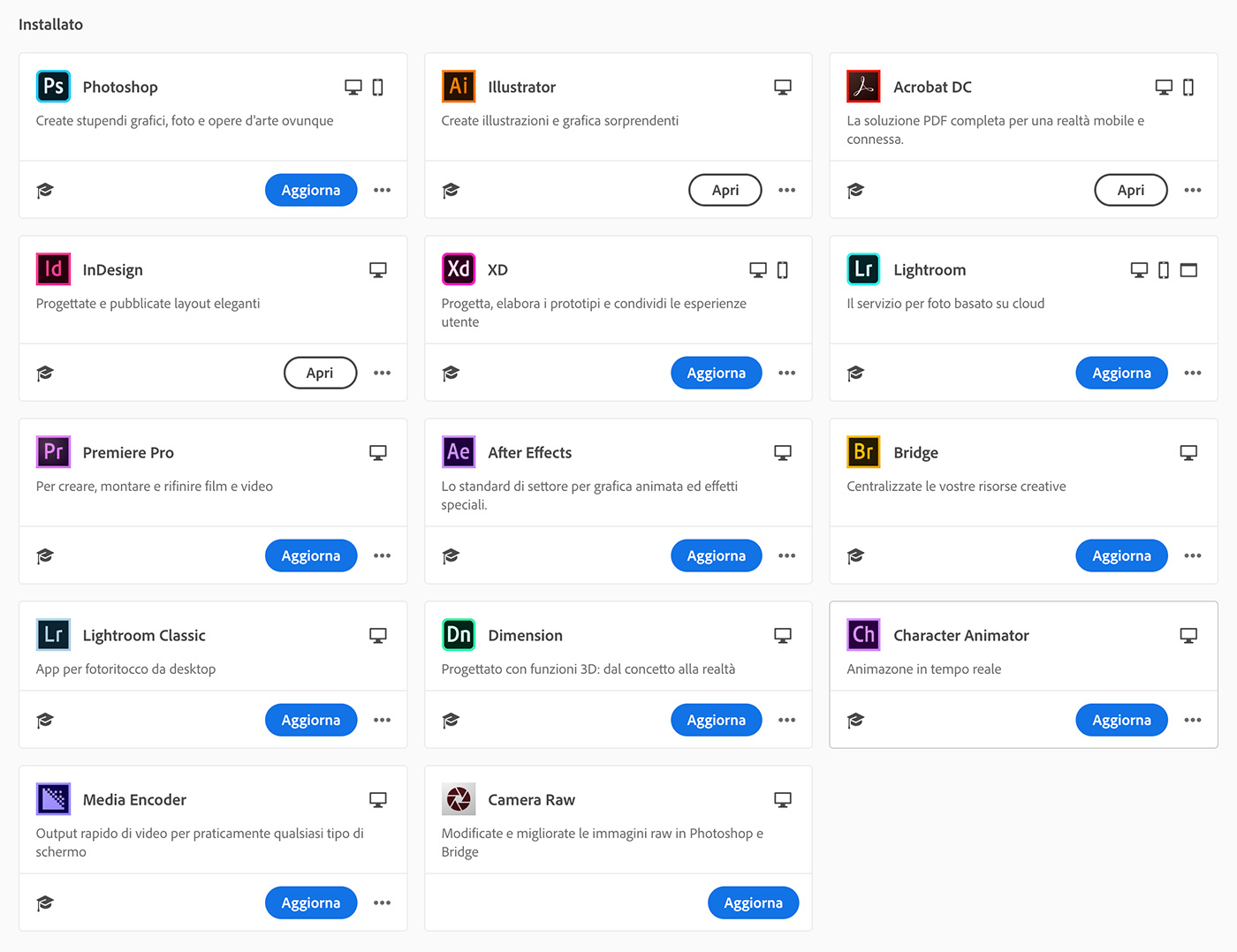Click the Acrobat DC app icon
Viewport: 1237px width, 952px height.
tap(863, 87)
